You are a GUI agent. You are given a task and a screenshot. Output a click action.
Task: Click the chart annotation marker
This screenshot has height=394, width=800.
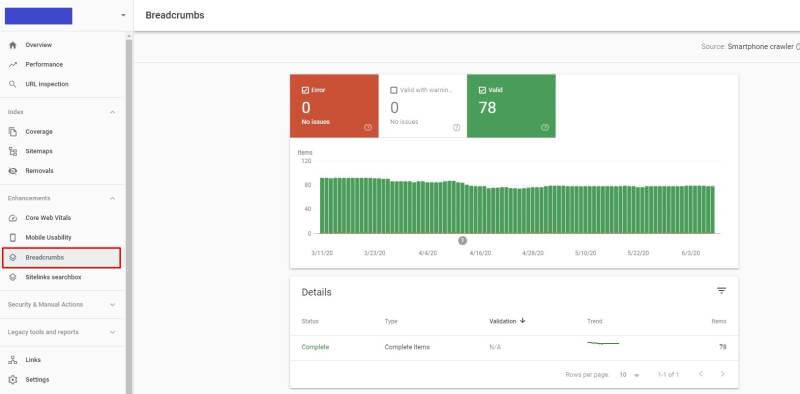click(x=462, y=241)
